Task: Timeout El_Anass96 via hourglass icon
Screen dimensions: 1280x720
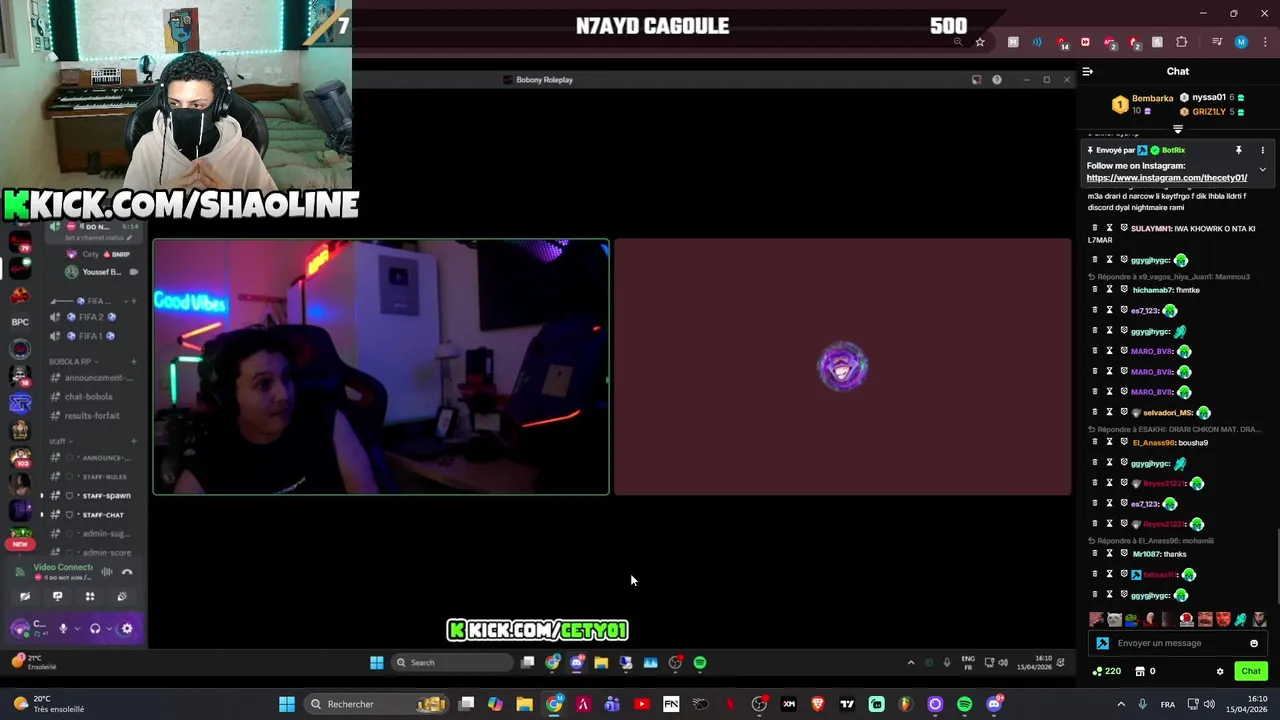Action: (x=1108, y=442)
